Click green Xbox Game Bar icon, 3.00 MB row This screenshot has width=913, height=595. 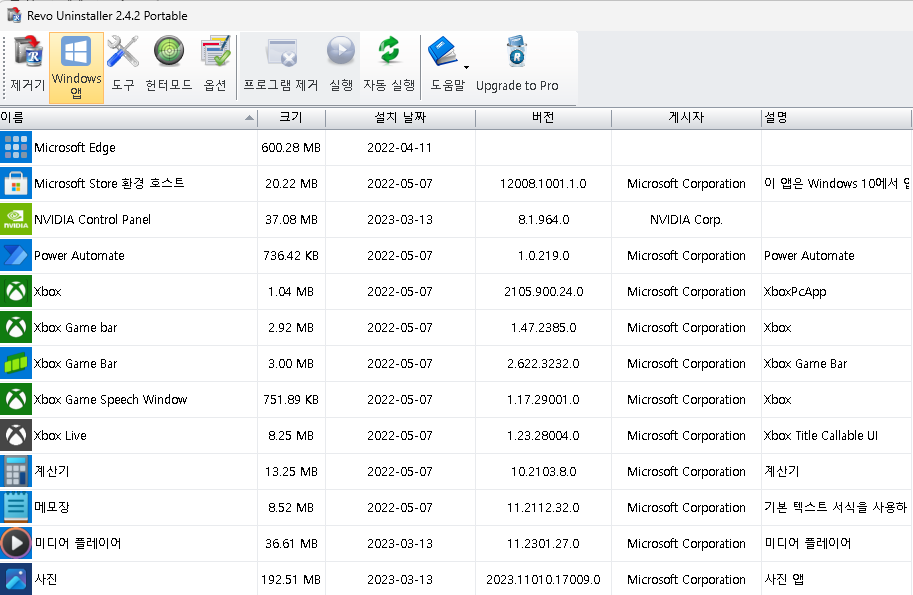(x=16, y=364)
